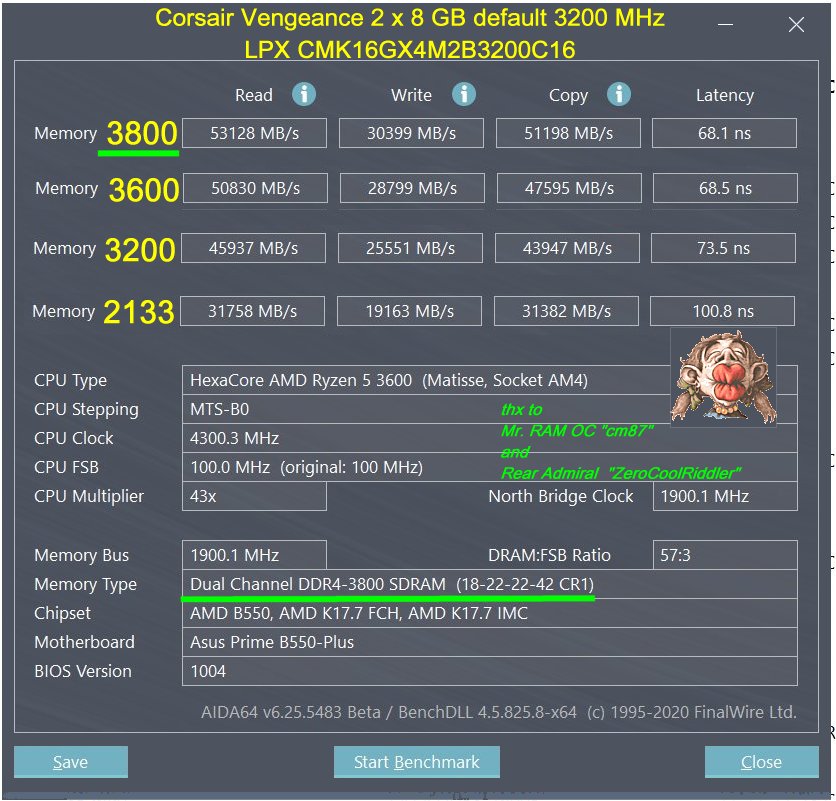Open the Read info icon
836x801 pixels.
pyautogui.click(x=304, y=94)
